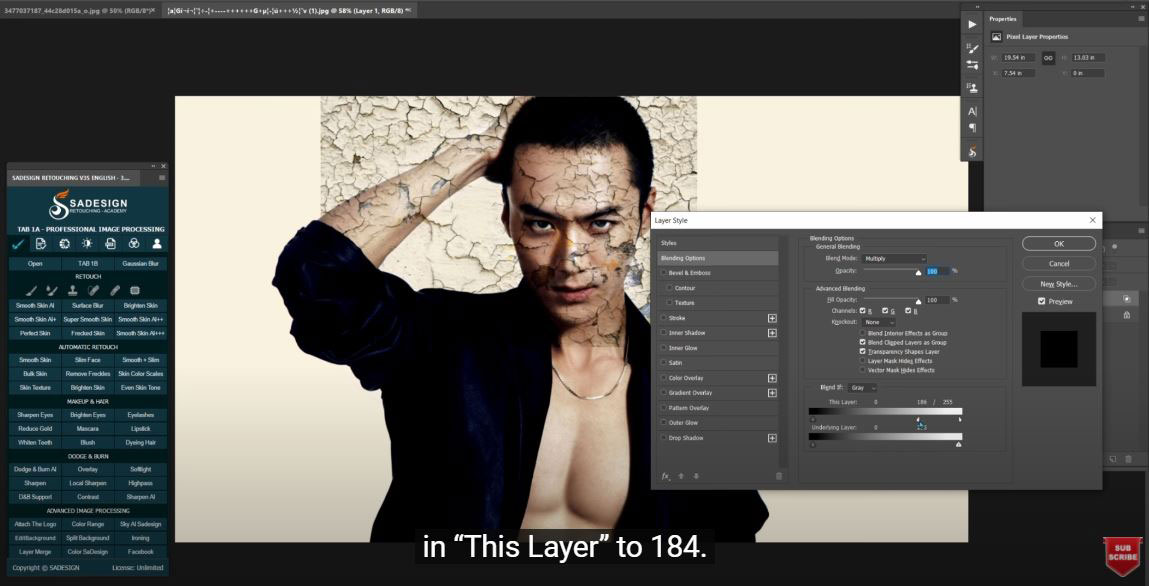This screenshot has height=586, width=1149.
Task: Click the Smooth Skin AI button
Action: coord(35,306)
